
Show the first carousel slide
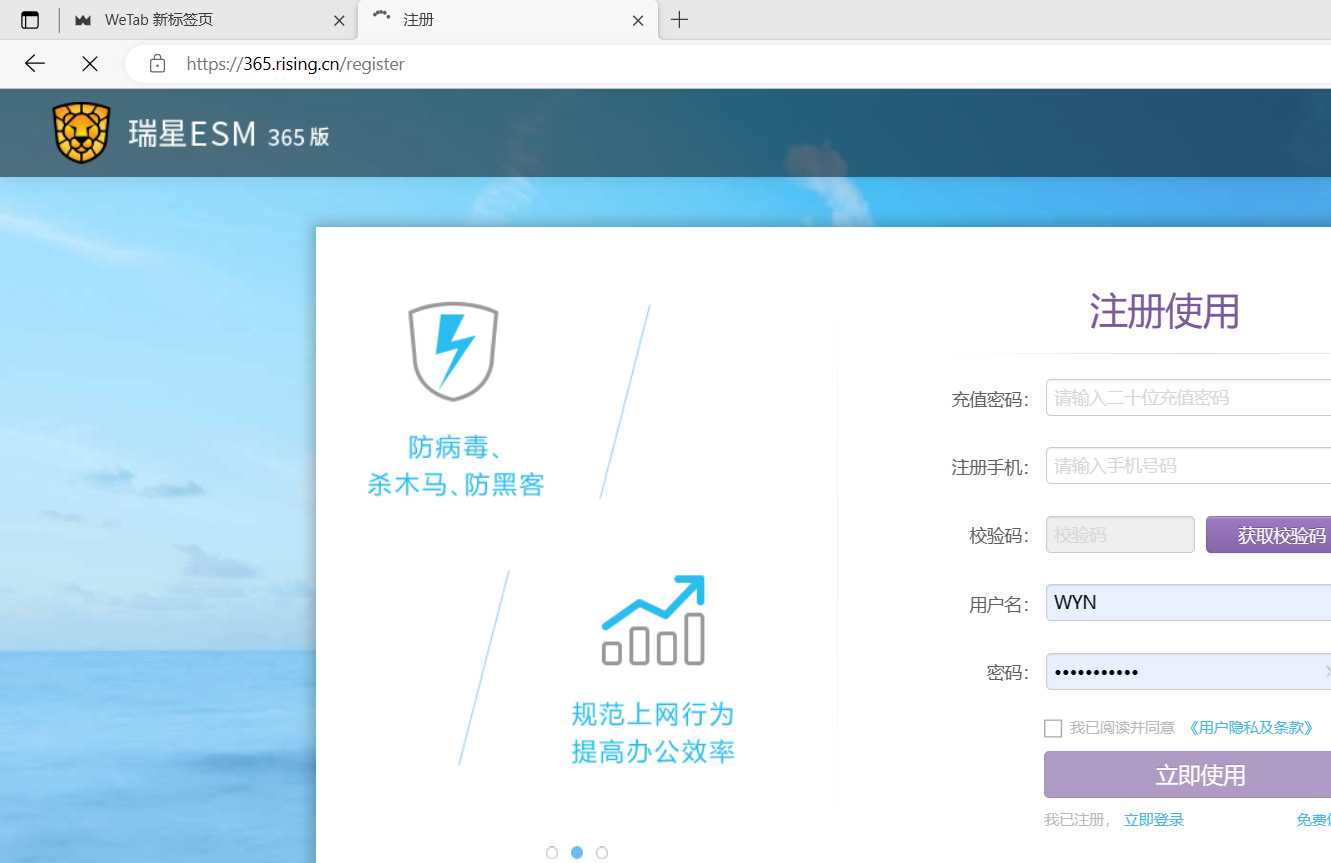(x=552, y=853)
